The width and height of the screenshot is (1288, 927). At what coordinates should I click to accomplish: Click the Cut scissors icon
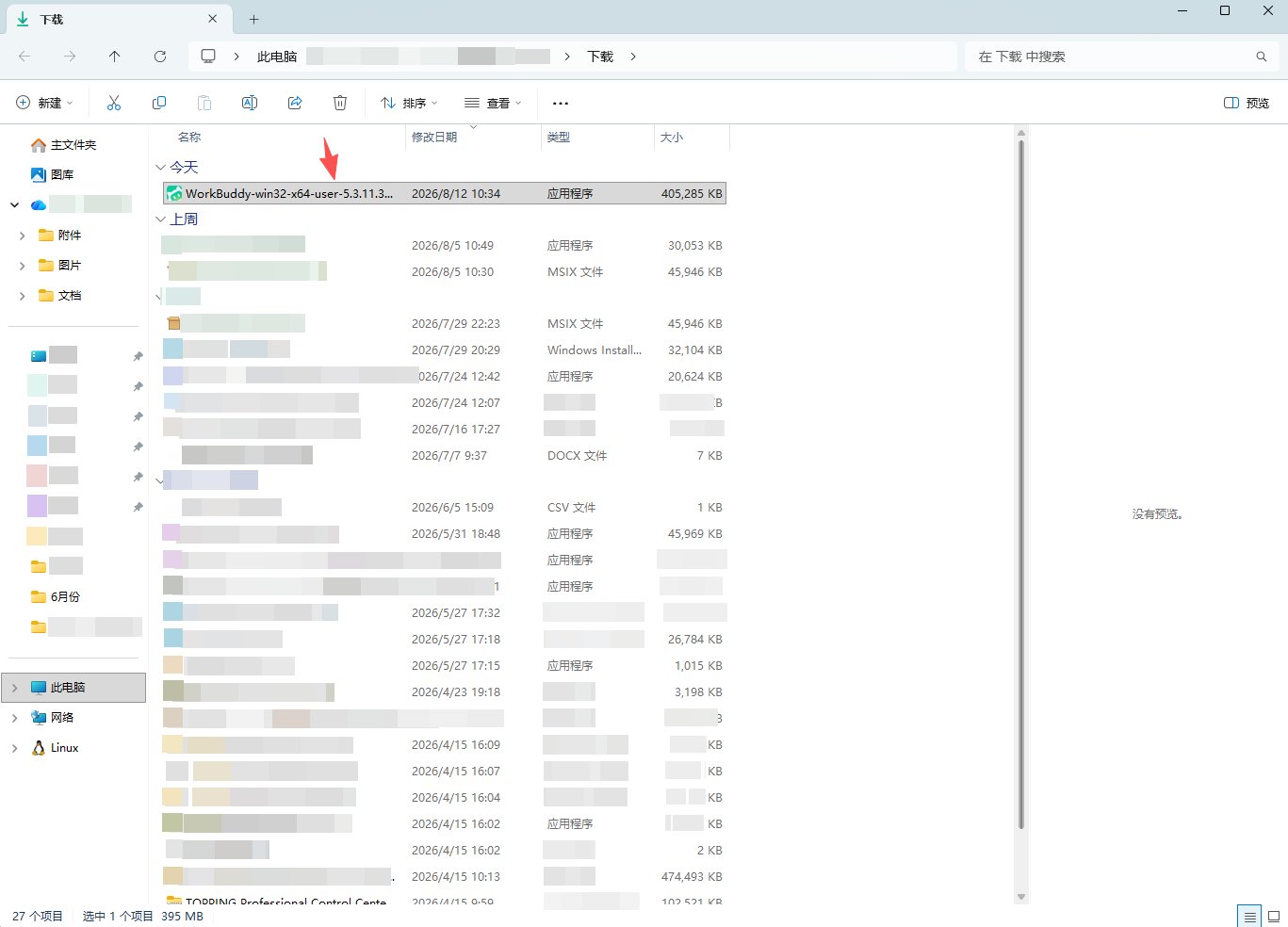coord(114,103)
